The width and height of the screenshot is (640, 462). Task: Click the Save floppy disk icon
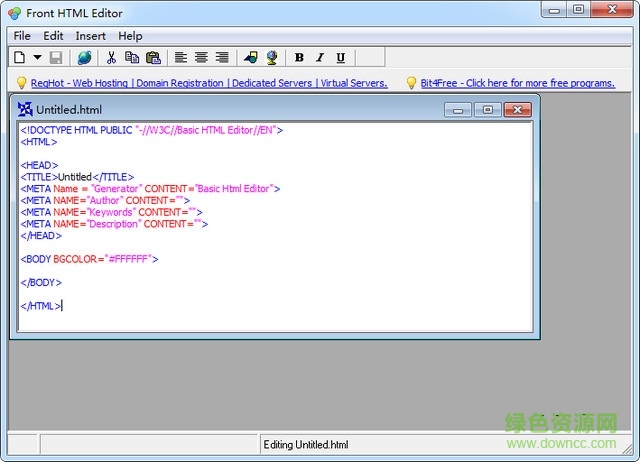[56, 58]
